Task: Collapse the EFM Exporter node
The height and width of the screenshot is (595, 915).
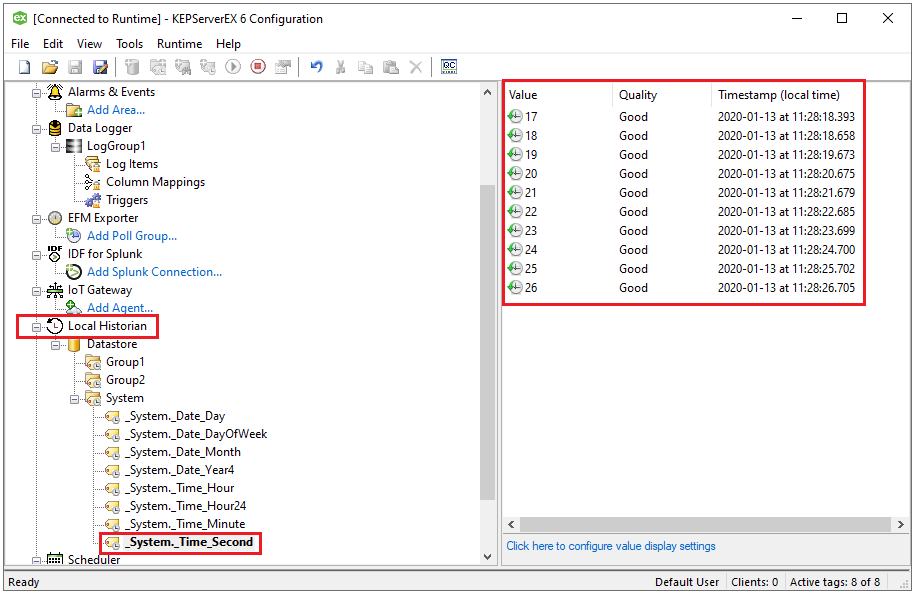Action: (36, 219)
